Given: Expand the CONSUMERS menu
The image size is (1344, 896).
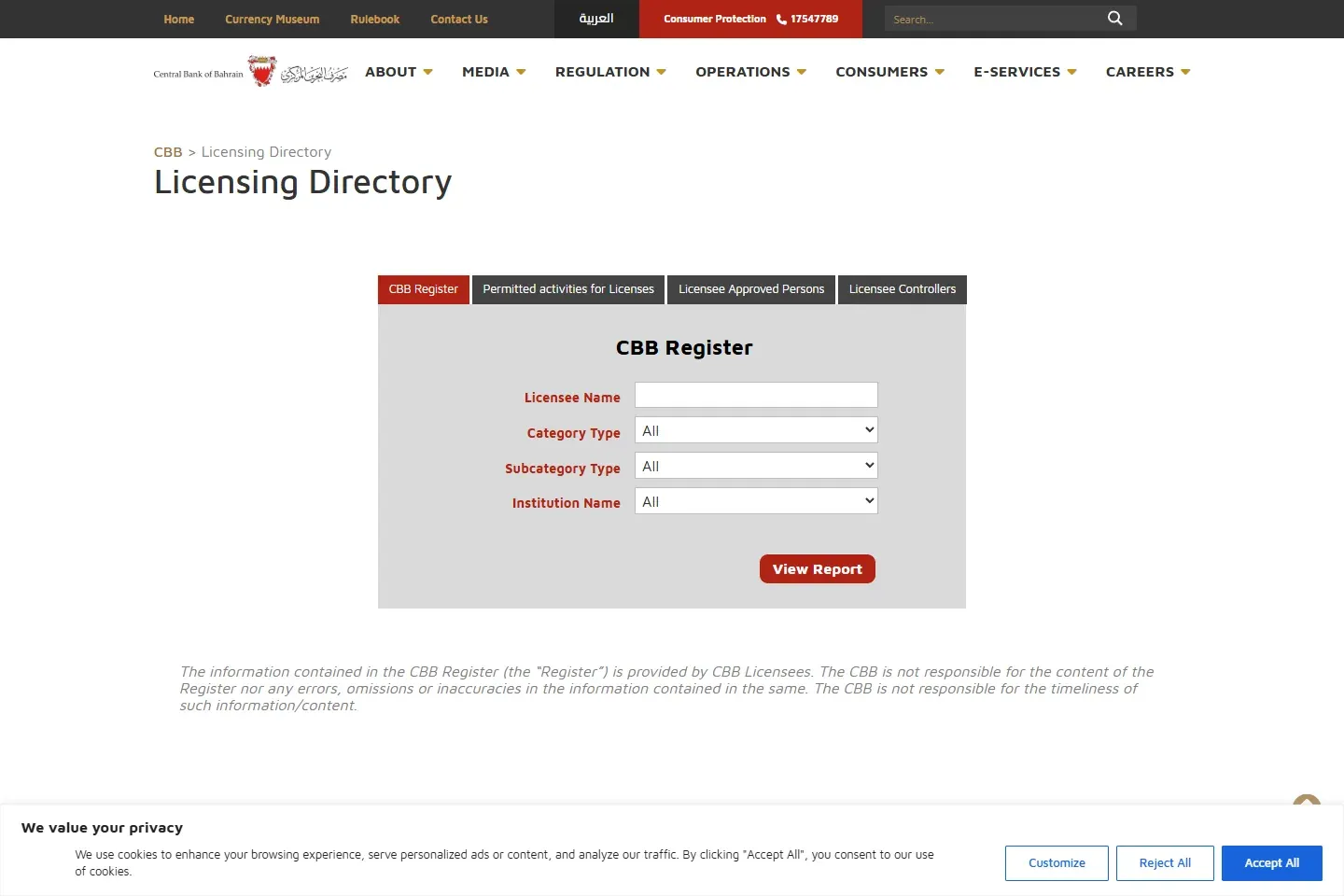Looking at the screenshot, I should [x=889, y=72].
